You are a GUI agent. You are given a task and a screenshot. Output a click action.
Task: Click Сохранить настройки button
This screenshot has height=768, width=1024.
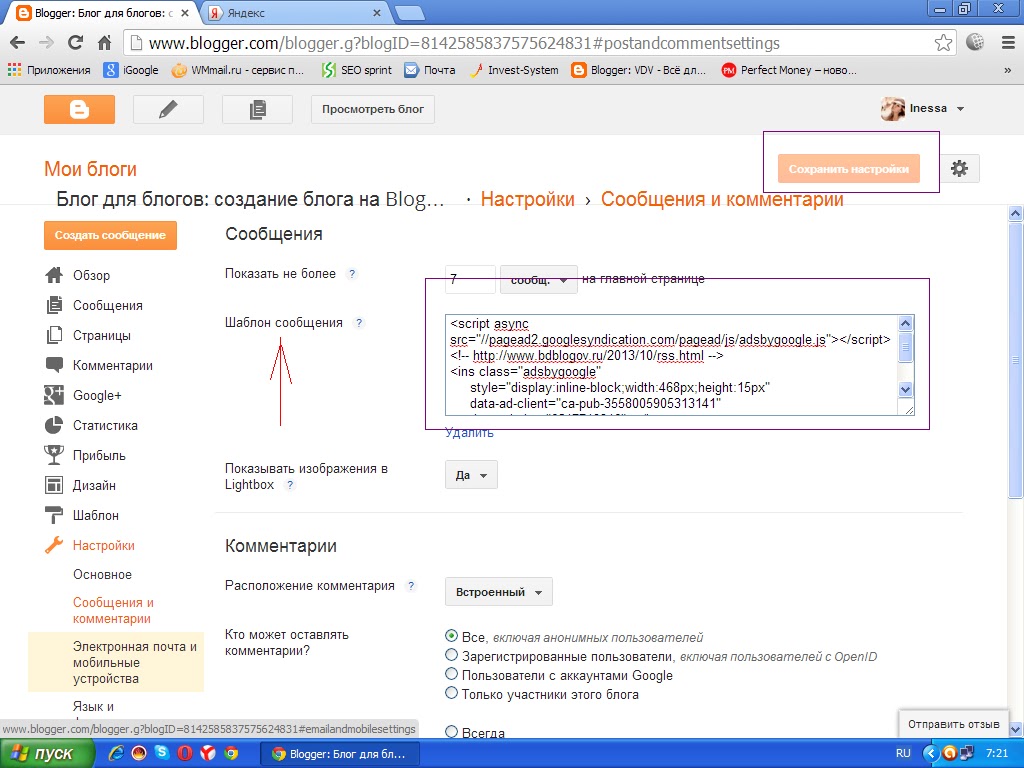[x=848, y=168]
